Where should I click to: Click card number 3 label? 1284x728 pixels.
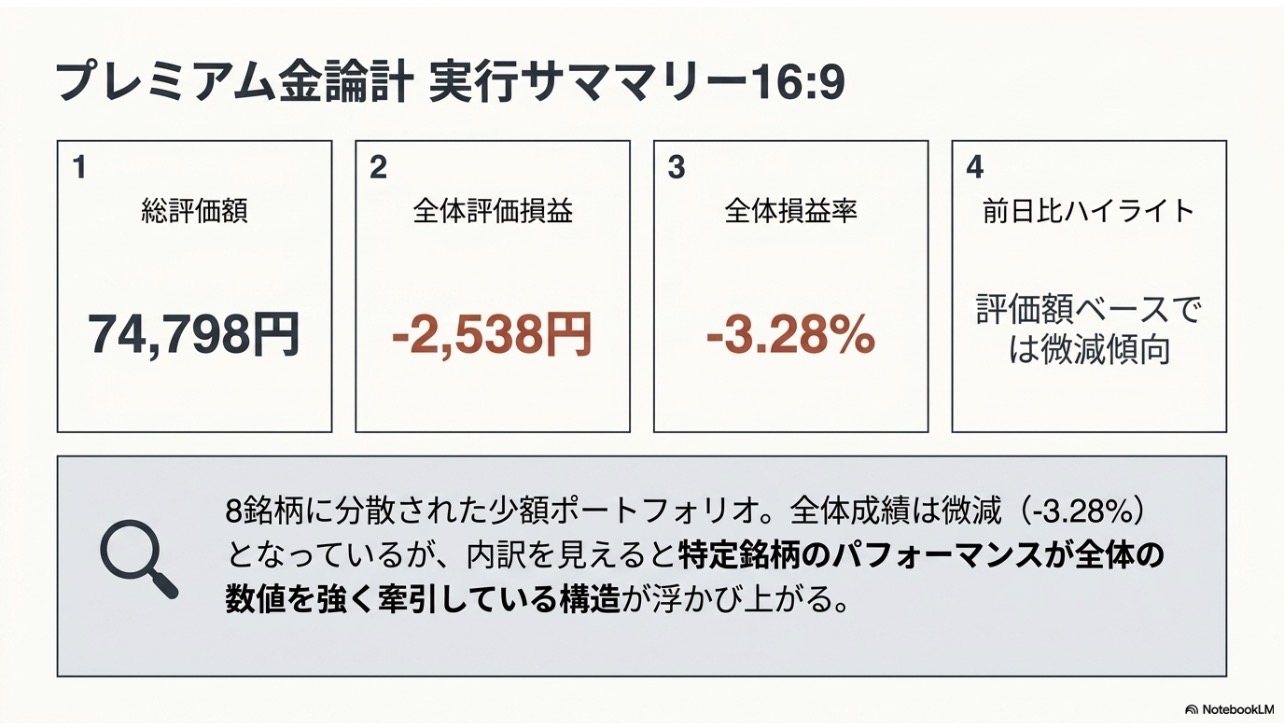coord(676,168)
